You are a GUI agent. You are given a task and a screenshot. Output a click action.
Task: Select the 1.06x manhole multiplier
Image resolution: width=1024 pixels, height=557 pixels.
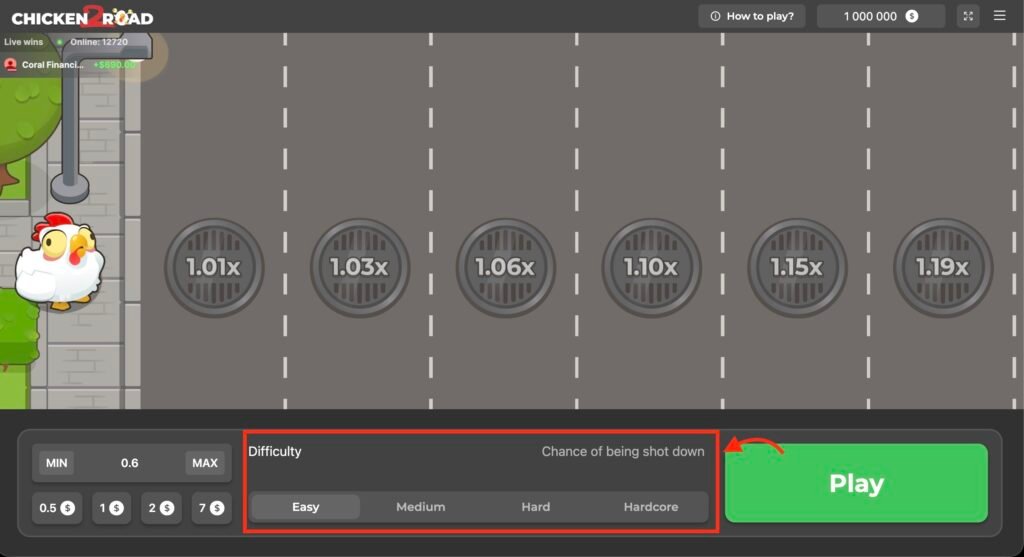(505, 268)
